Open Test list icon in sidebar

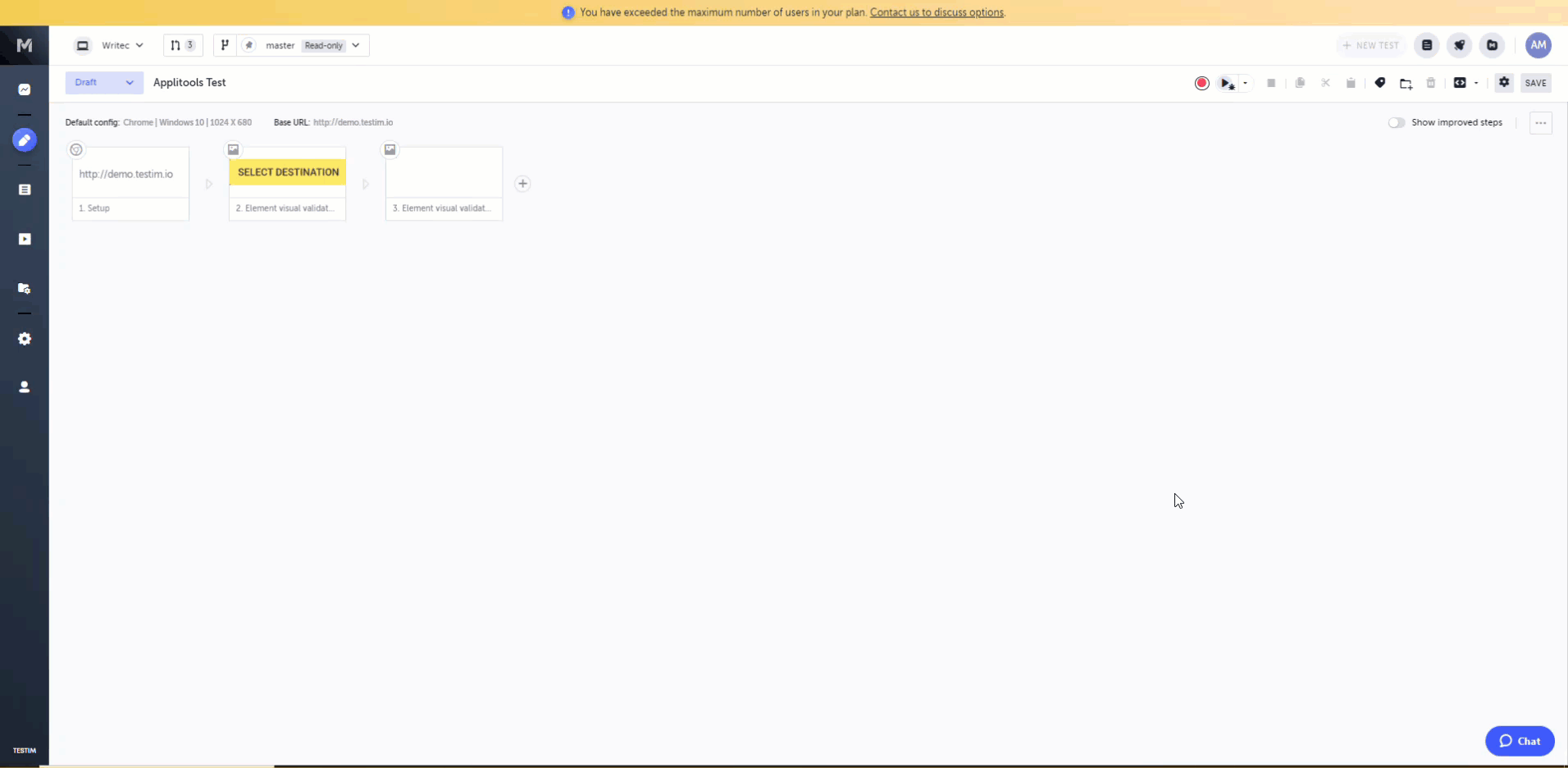25,190
